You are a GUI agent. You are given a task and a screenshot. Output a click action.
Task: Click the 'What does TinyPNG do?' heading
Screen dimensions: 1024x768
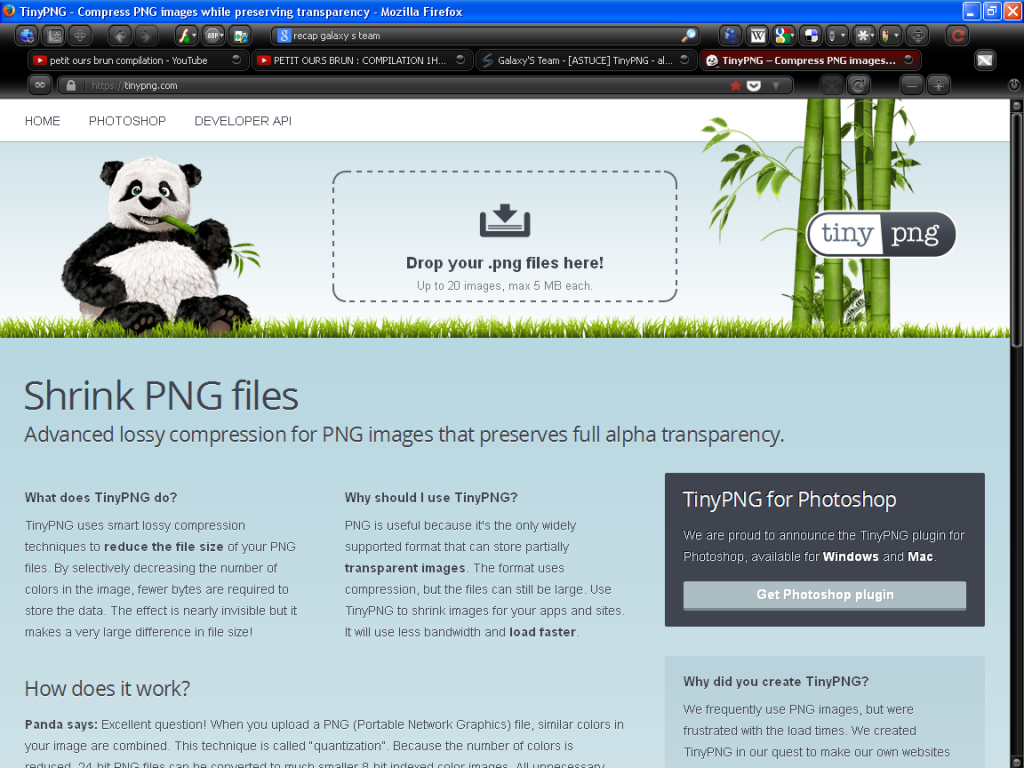click(x=101, y=498)
